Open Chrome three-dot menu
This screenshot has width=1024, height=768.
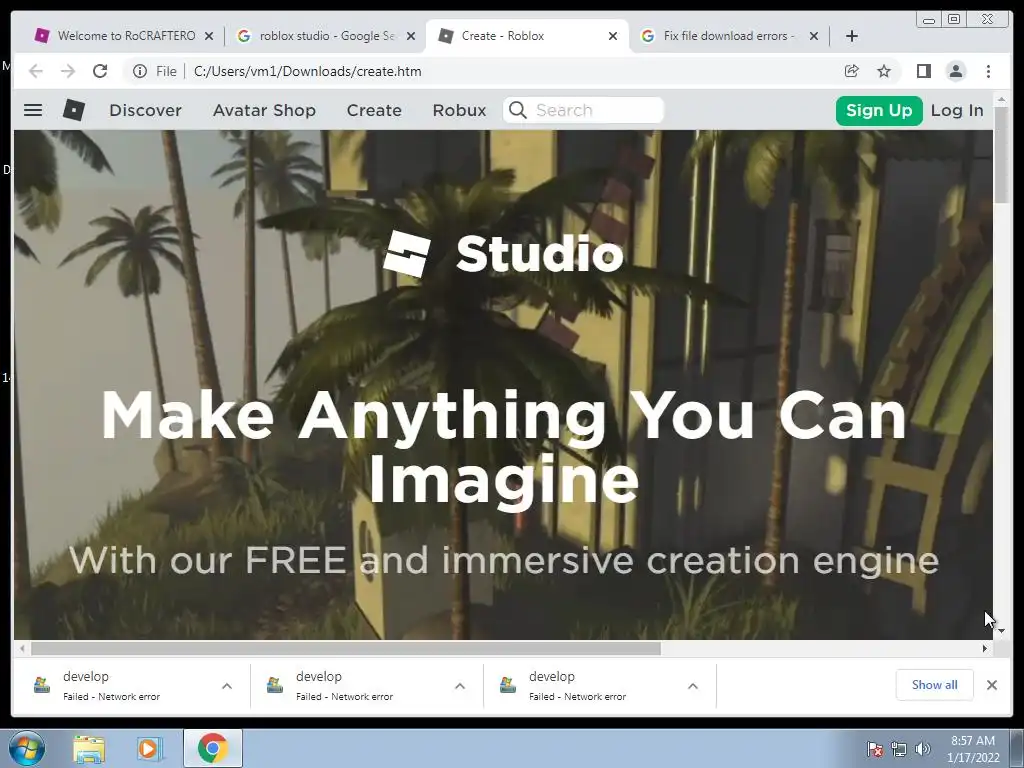[x=988, y=71]
